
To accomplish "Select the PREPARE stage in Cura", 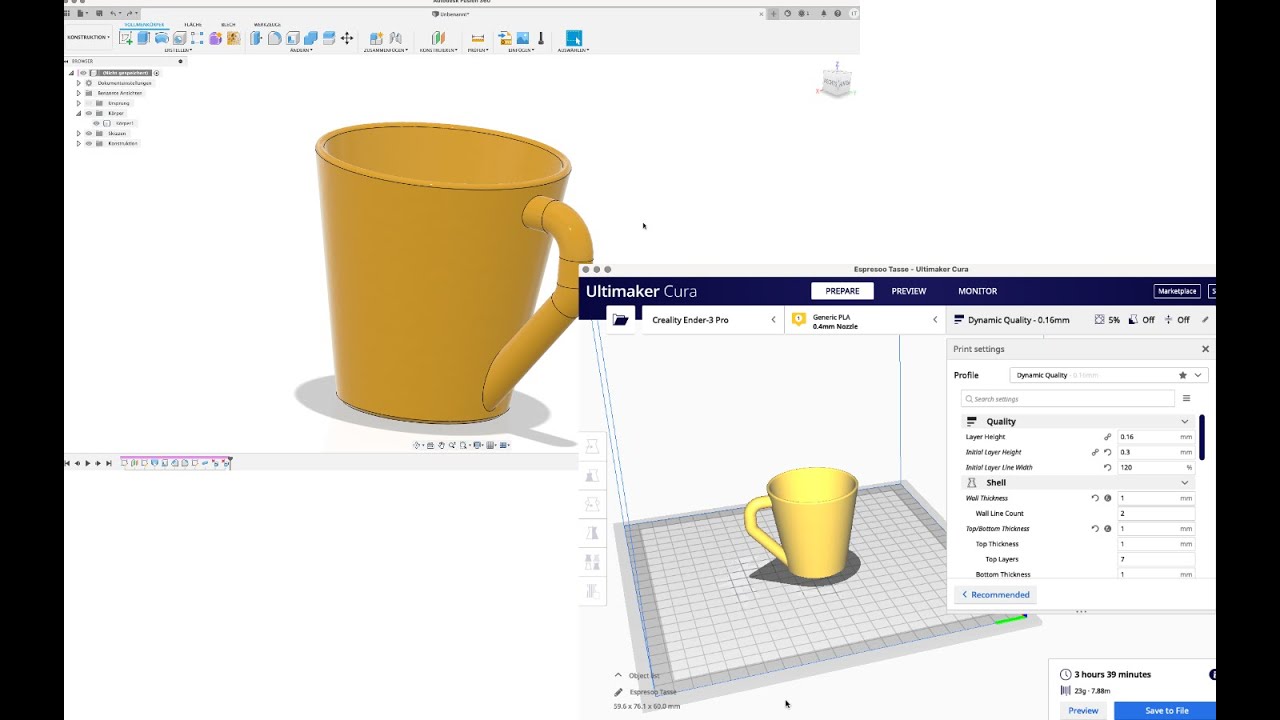I will tap(842, 291).
